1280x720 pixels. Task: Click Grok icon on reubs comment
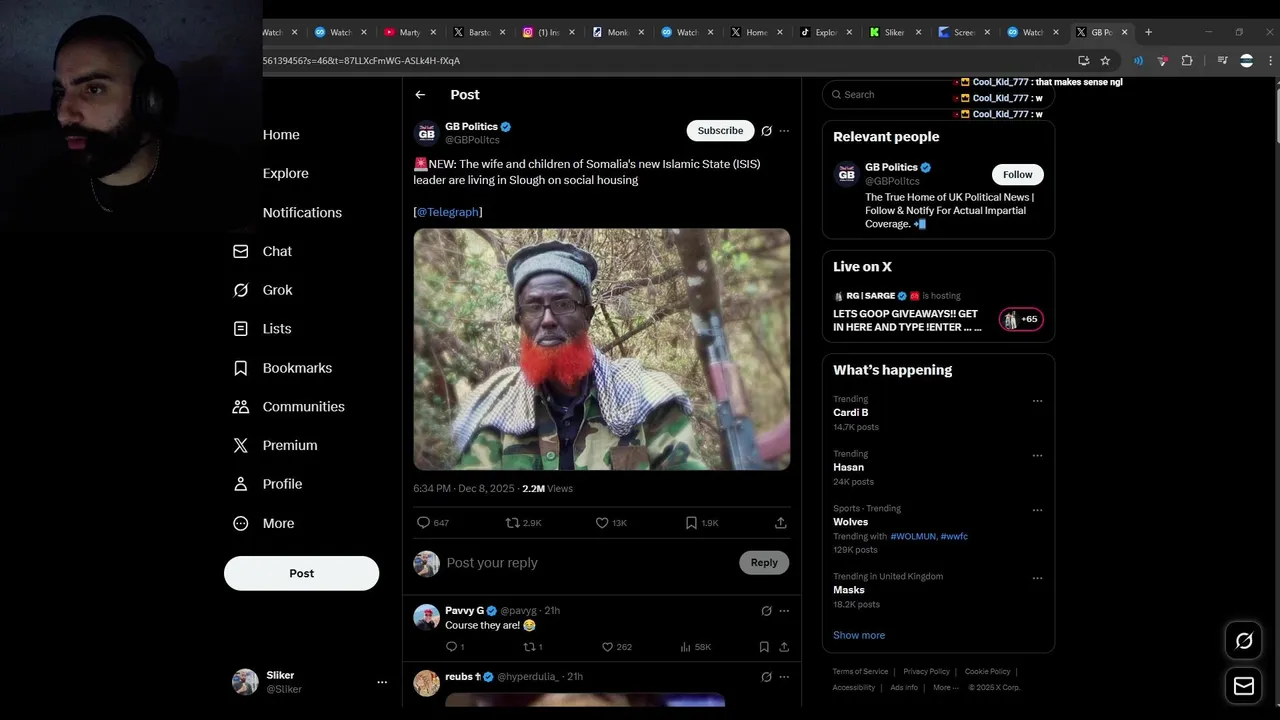766,677
